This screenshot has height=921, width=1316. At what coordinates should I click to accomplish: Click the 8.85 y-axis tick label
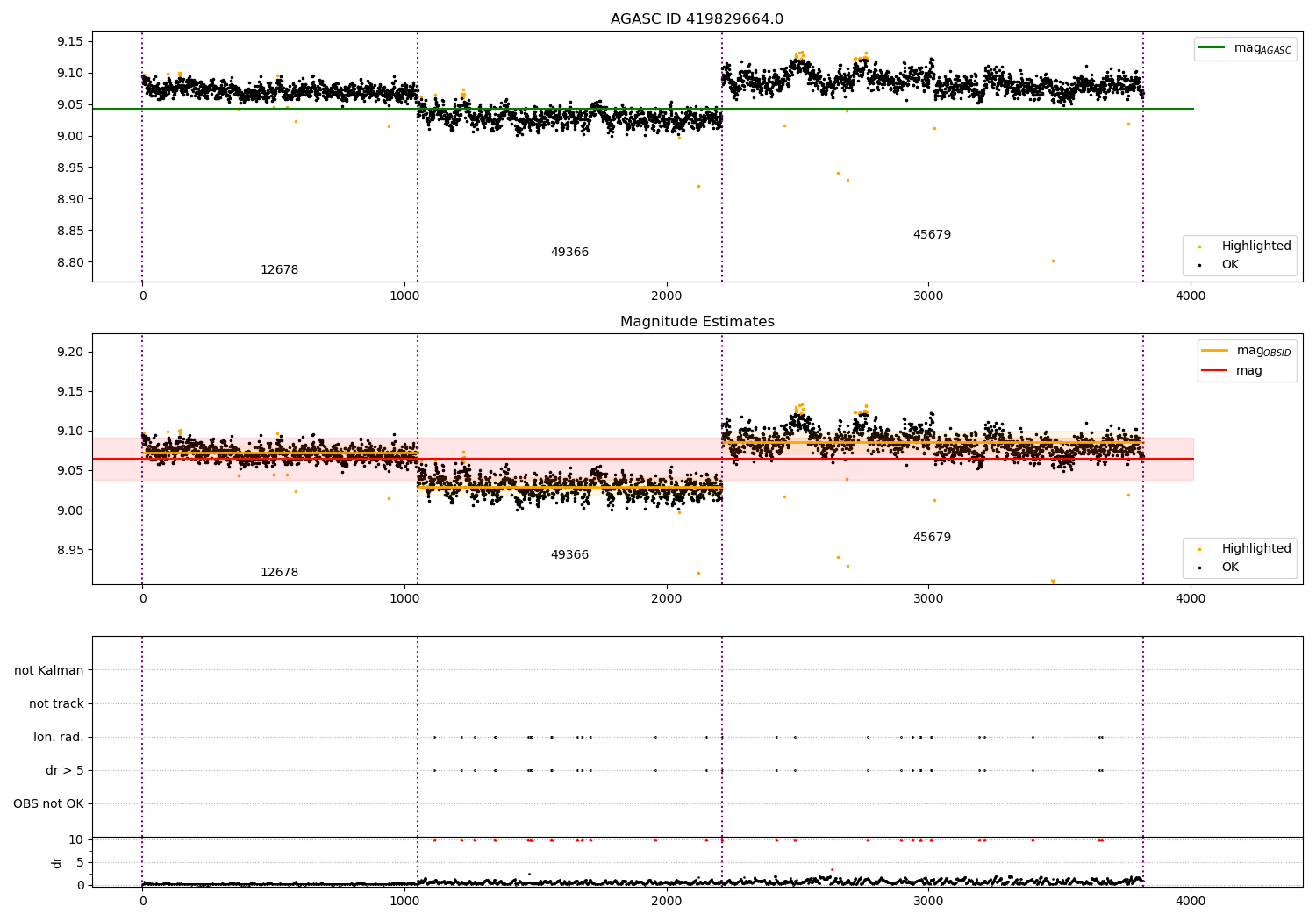click(x=70, y=231)
